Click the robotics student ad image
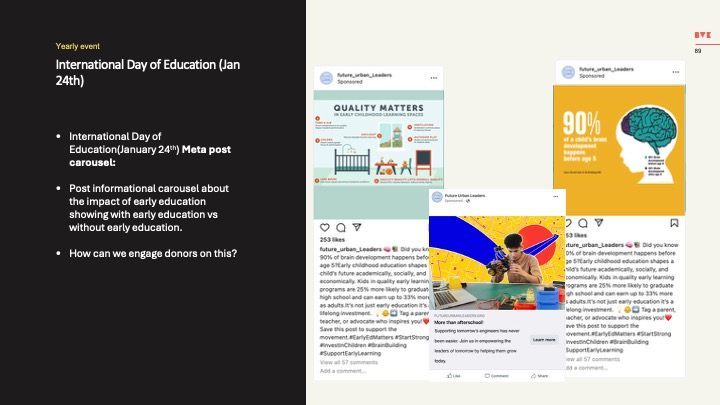This screenshot has height=405, width=720. [x=497, y=263]
